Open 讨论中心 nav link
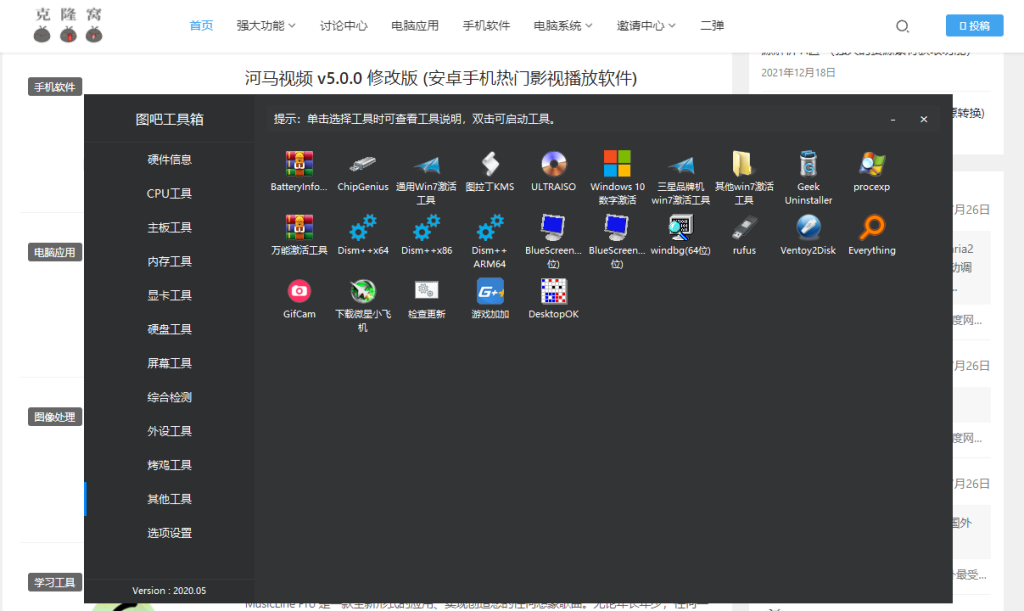Image resolution: width=1024 pixels, height=611 pixels. [x=344, y=25]
